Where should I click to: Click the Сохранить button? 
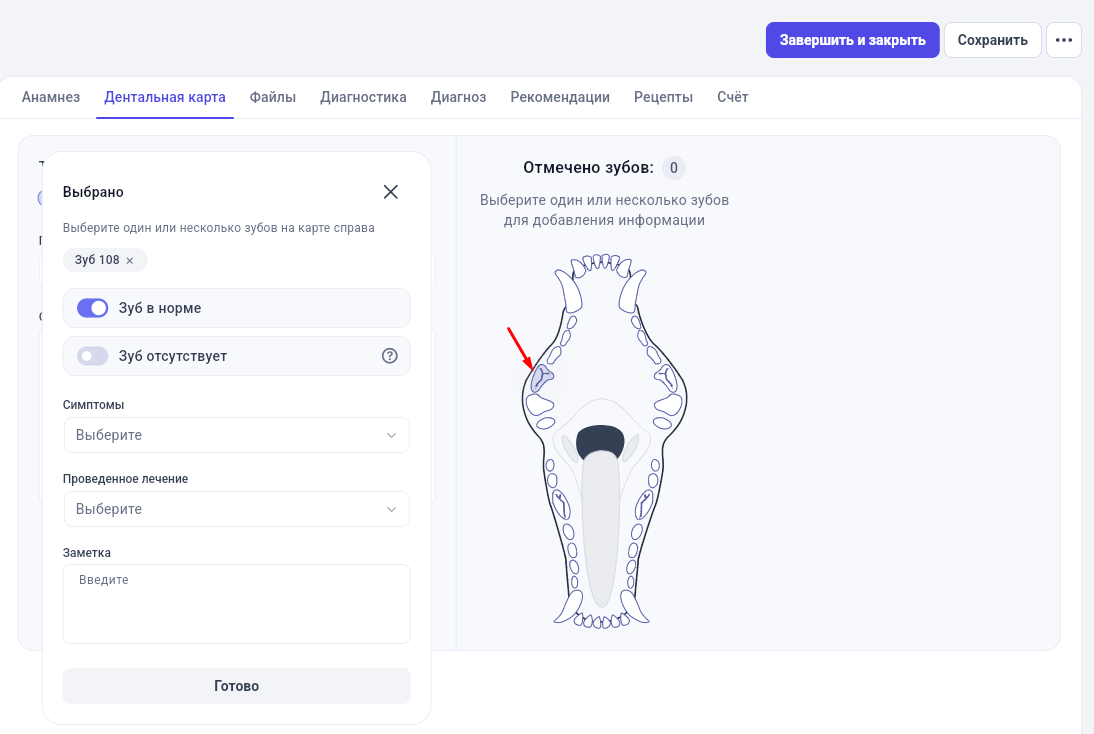(x=992, y=40)
